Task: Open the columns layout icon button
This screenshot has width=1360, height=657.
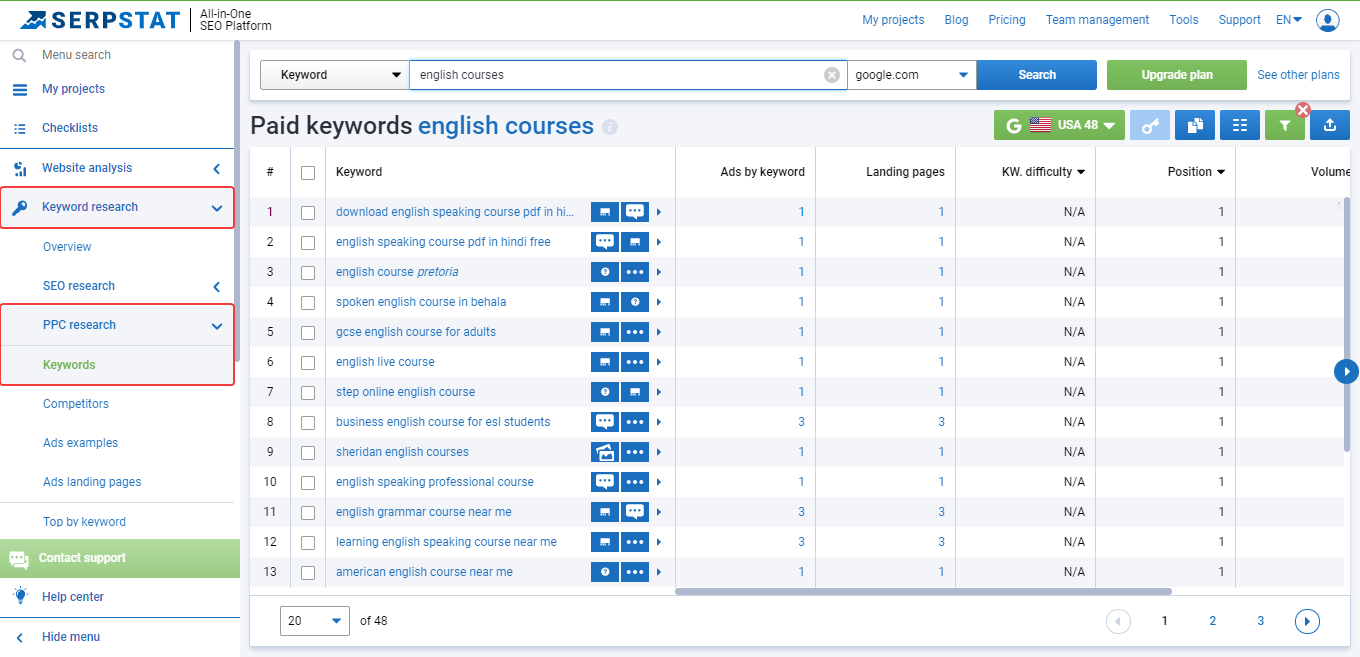Action: (1240, 125)
